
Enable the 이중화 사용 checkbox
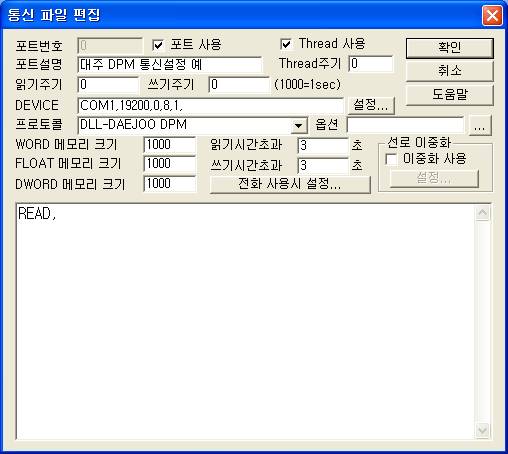[391, 159]
